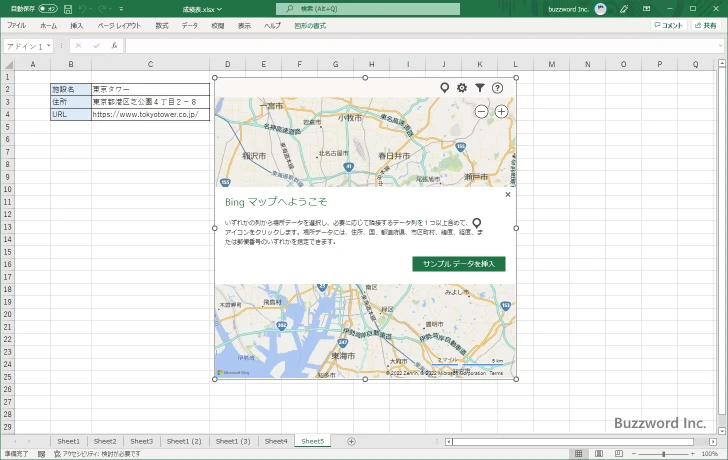Screen dimensions: 728x460
Task: Click the Bing Maps location pin icon
Action: [x=444, y=88]
